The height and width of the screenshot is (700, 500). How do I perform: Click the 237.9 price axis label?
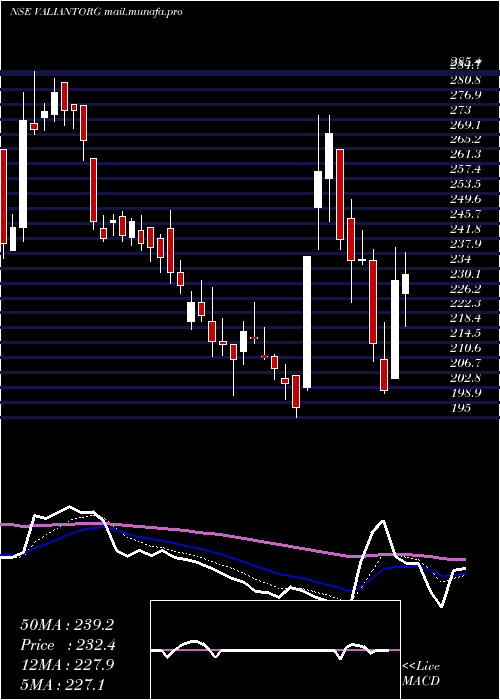467,244
